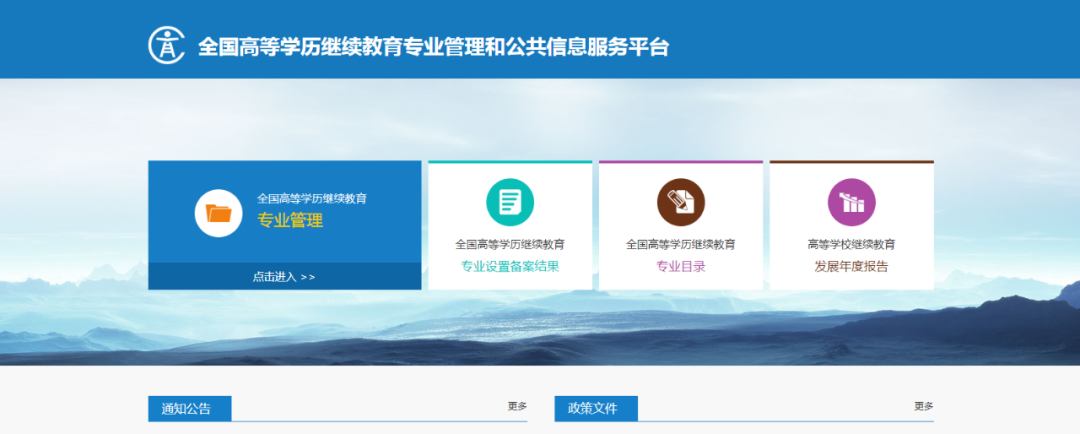Screen dimensions: 1080x434
Task: Click text 全国高等学历继续教育 above 专业目录
Action: pyautogui.click(x=681, y=245)
